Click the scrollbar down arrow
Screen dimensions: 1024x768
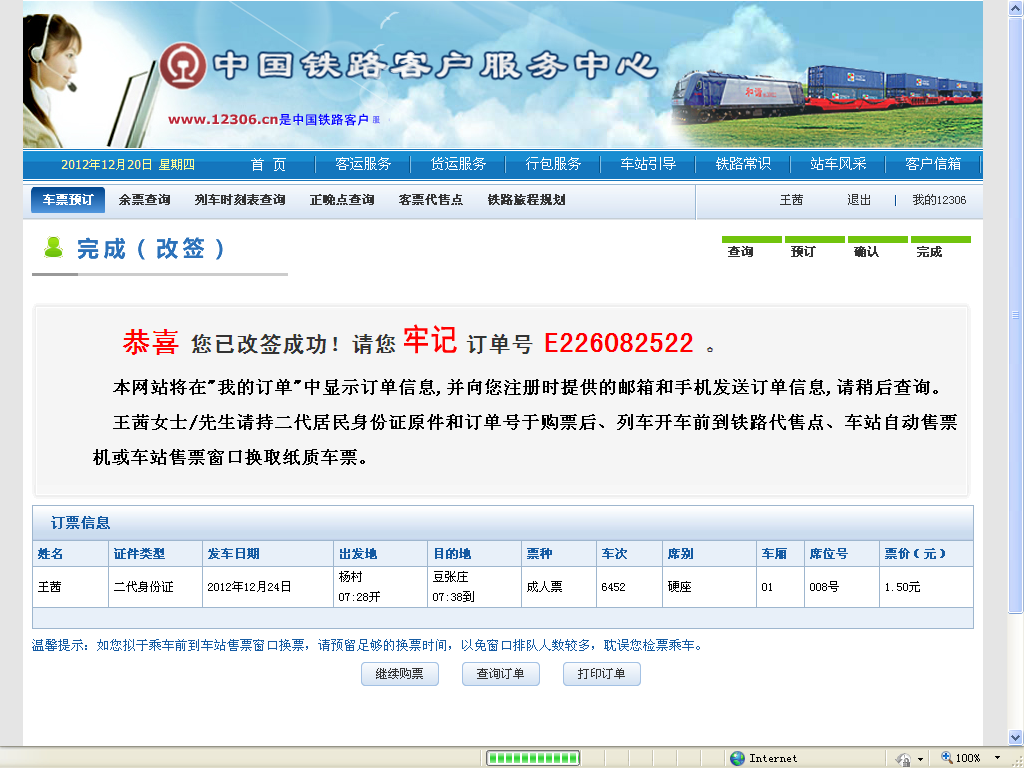click(1016, 737)
